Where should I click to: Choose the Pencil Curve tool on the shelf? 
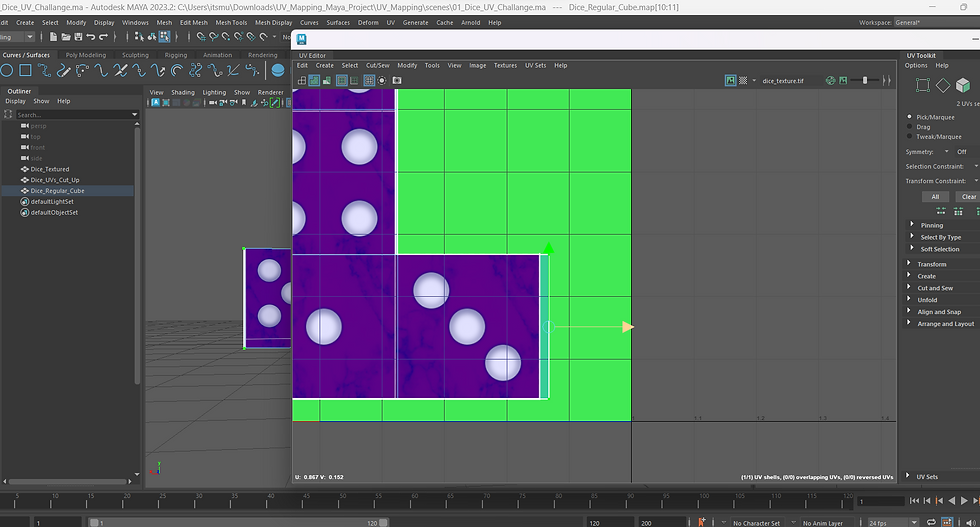(x=63, y=70)
